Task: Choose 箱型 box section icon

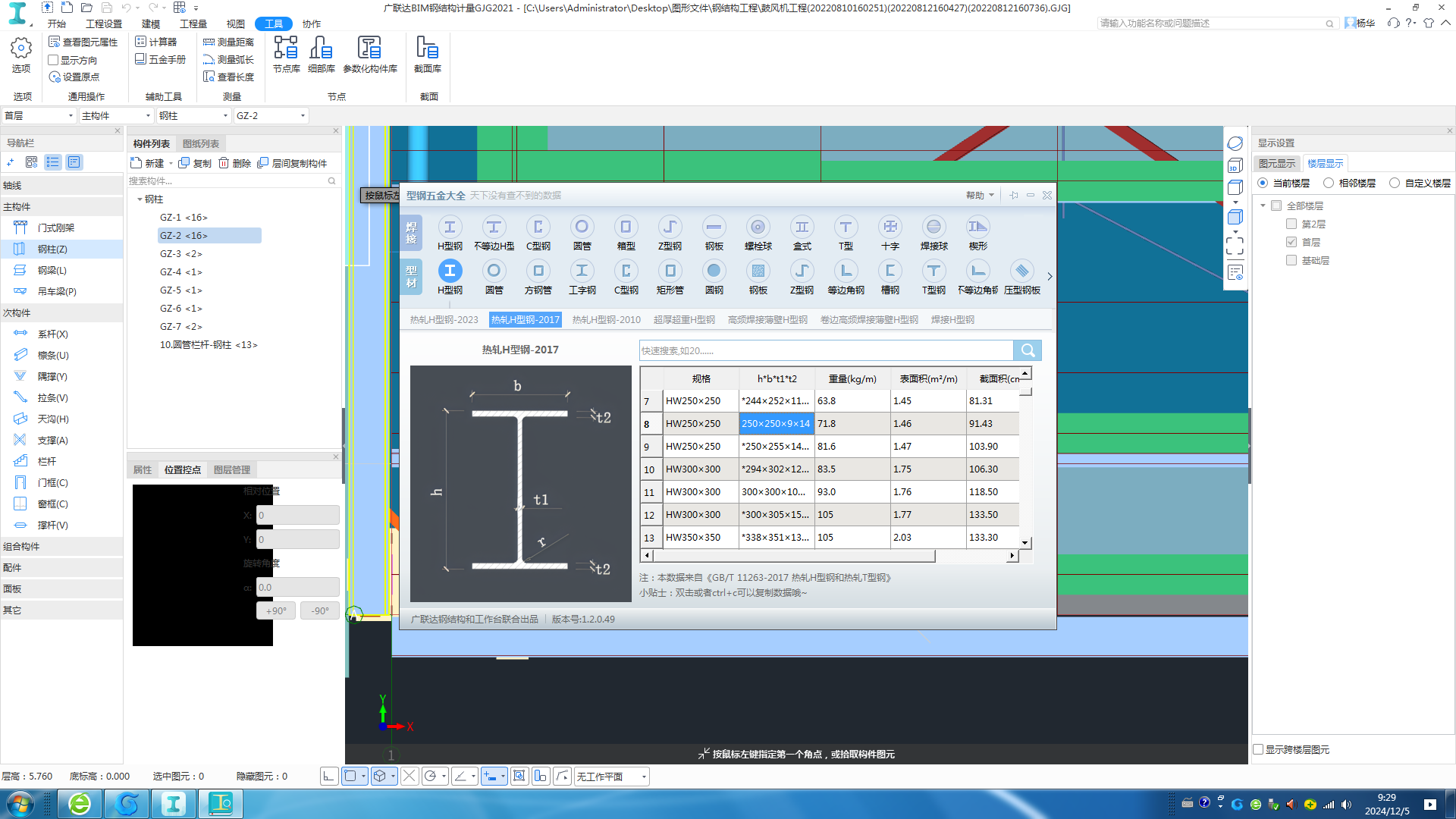Action: coord(626,233)
